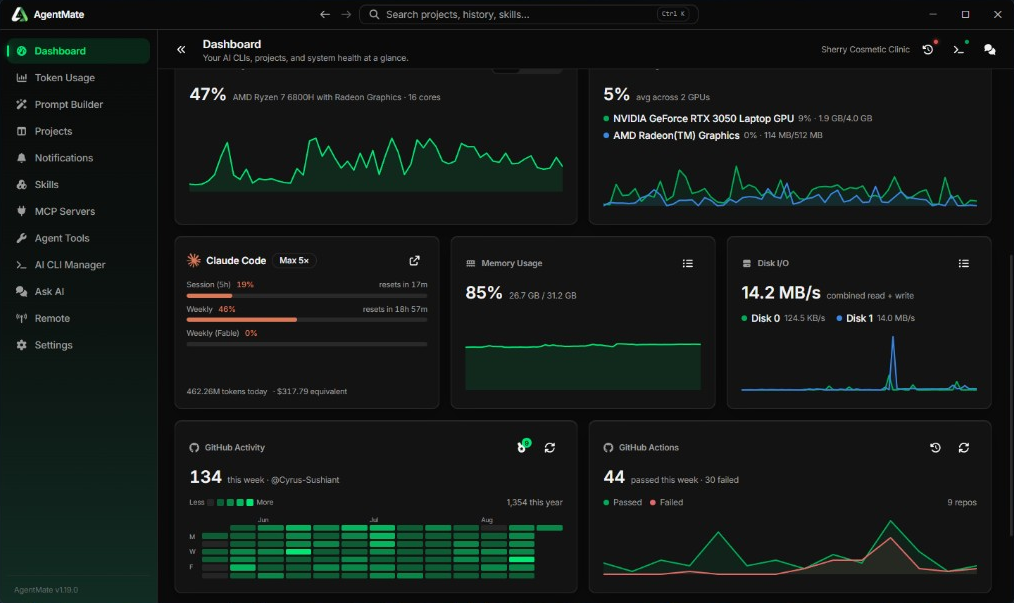Click the GitHub Actions octocat icon

click(608, 448)
